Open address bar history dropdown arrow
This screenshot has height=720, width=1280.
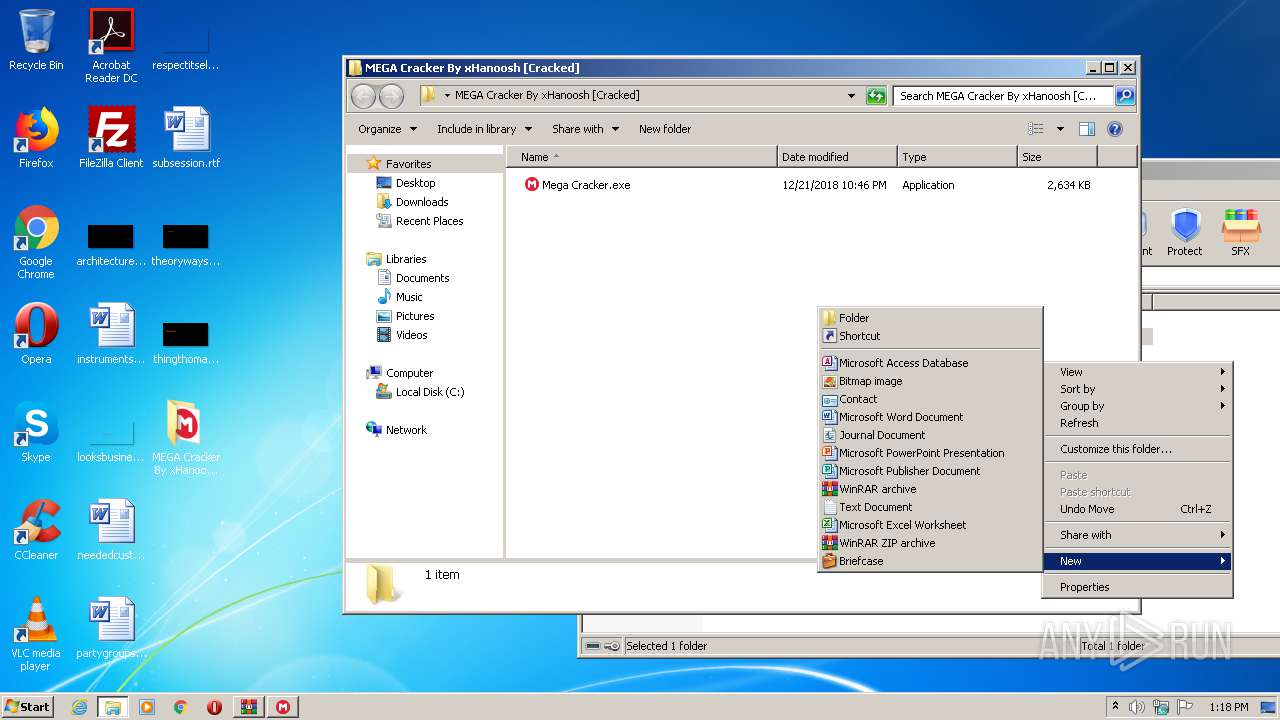(x=851, y=96)
